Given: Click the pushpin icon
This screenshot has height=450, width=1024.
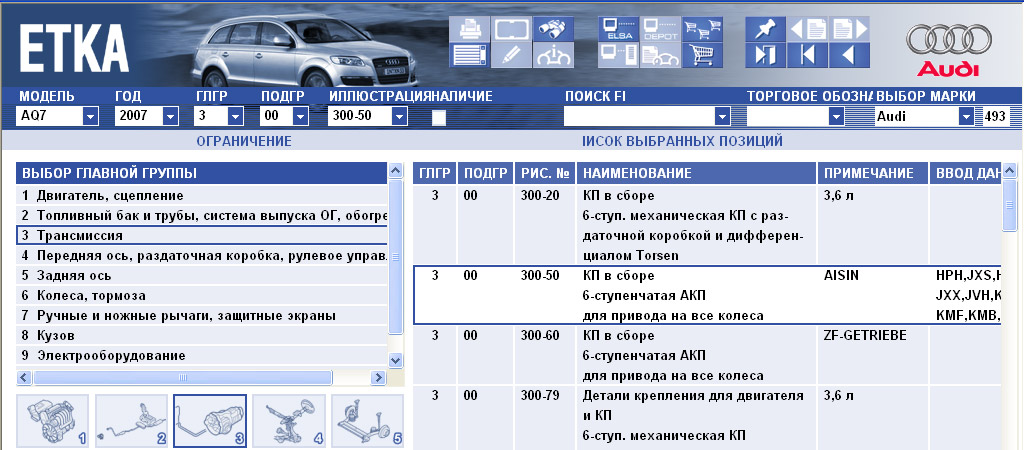Looking at the screenshot, I should [764, 29].
